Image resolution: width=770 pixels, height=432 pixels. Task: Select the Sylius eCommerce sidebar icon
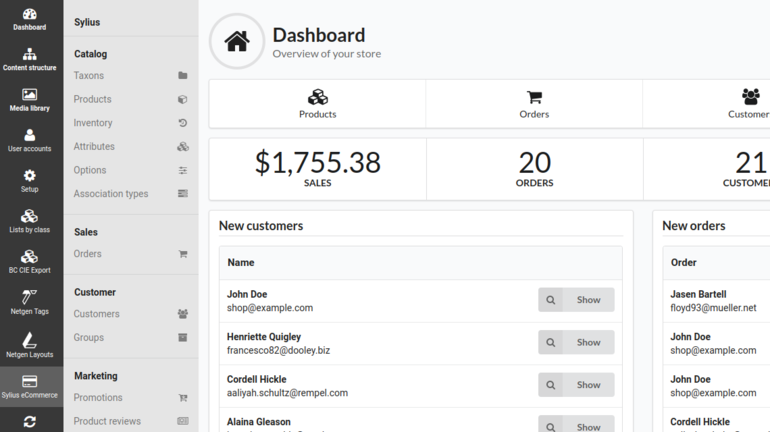[30, 387]
